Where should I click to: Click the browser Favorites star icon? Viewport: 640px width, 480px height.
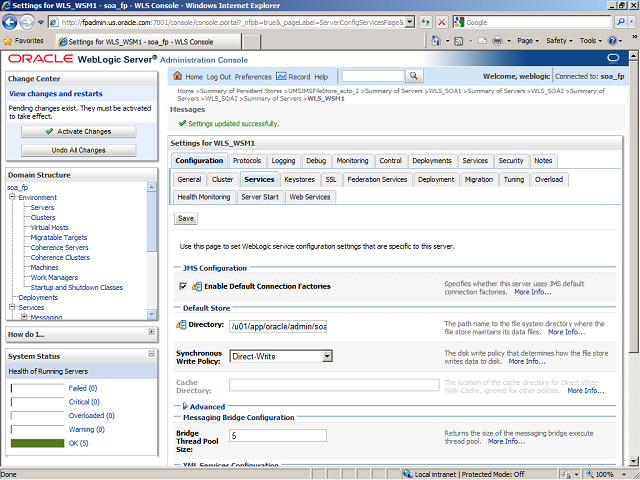tap(8, 41)
